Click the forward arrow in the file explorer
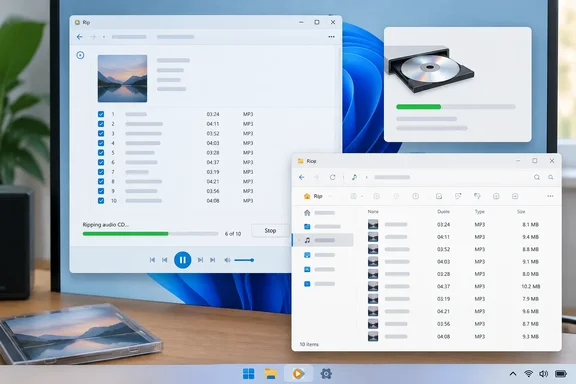The image size is (576, 384). coord(316,177)
